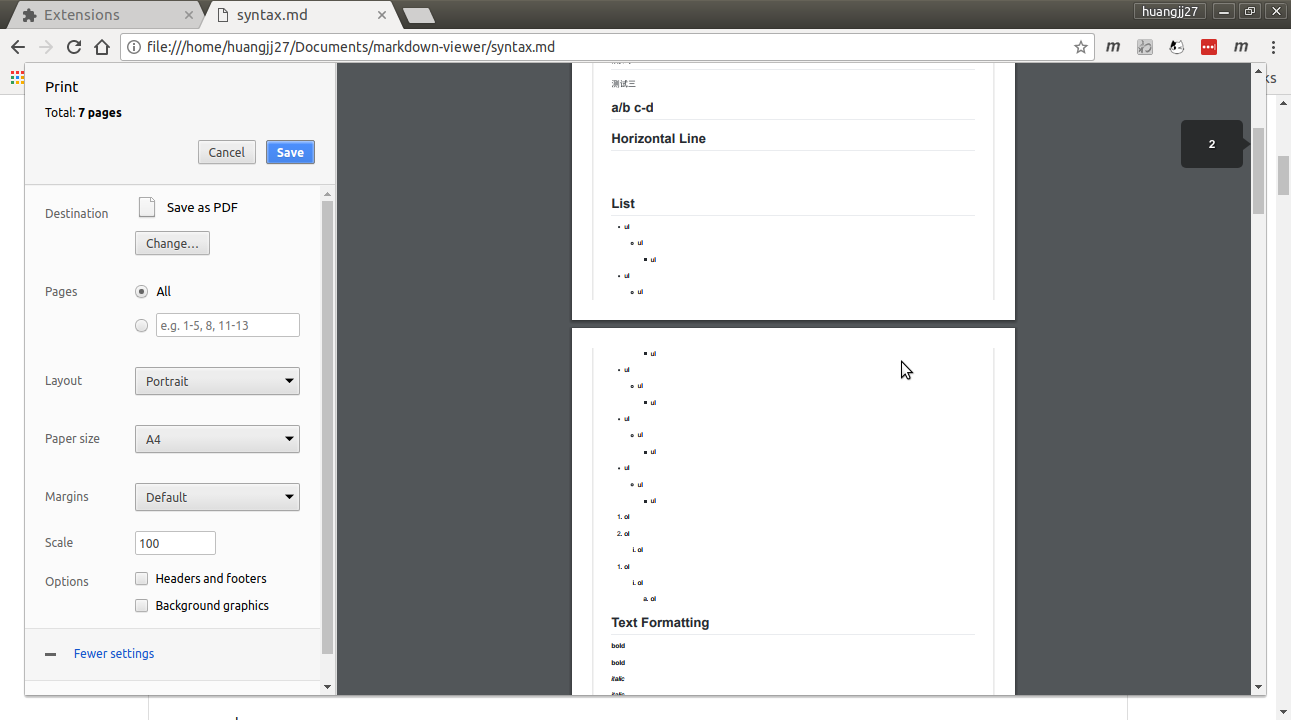Click the minus icon beside Fewer settings
Image resolution: width=1291 pixels, height=720 pixels.
click(51, 654)
